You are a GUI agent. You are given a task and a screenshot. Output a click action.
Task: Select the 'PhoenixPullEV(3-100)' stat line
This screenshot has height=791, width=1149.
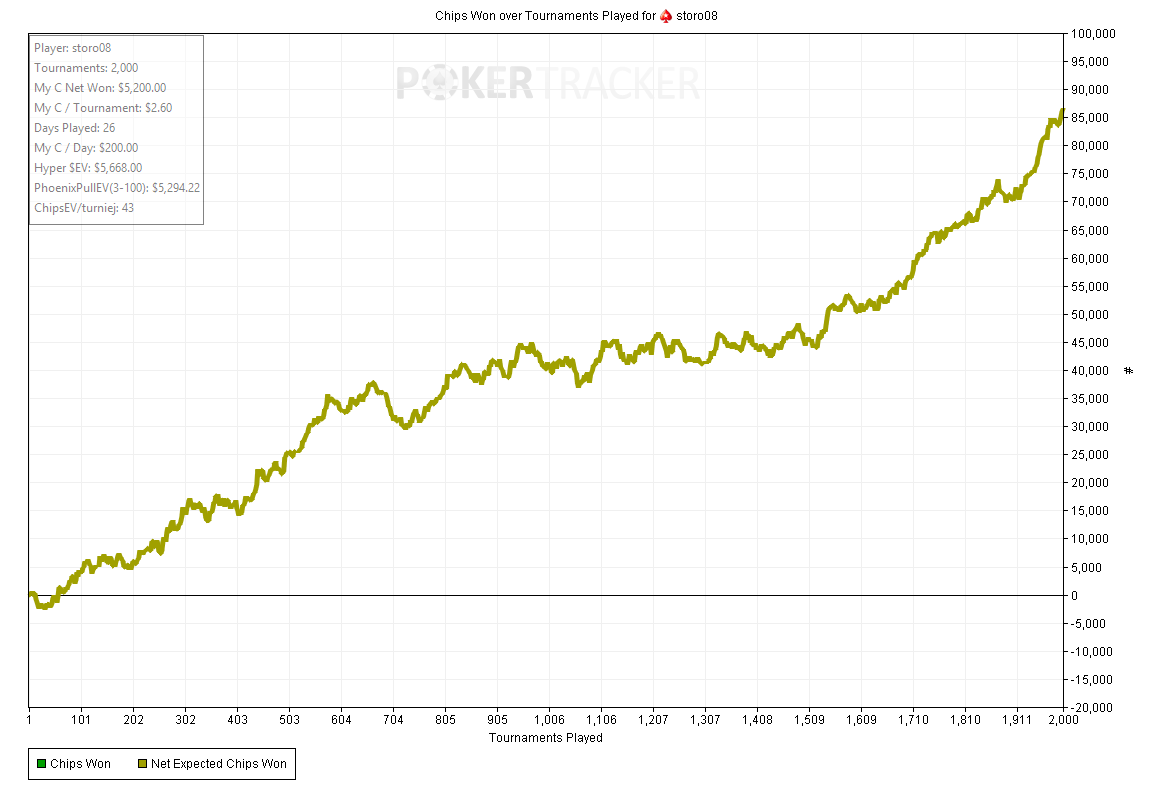point(118,188)
